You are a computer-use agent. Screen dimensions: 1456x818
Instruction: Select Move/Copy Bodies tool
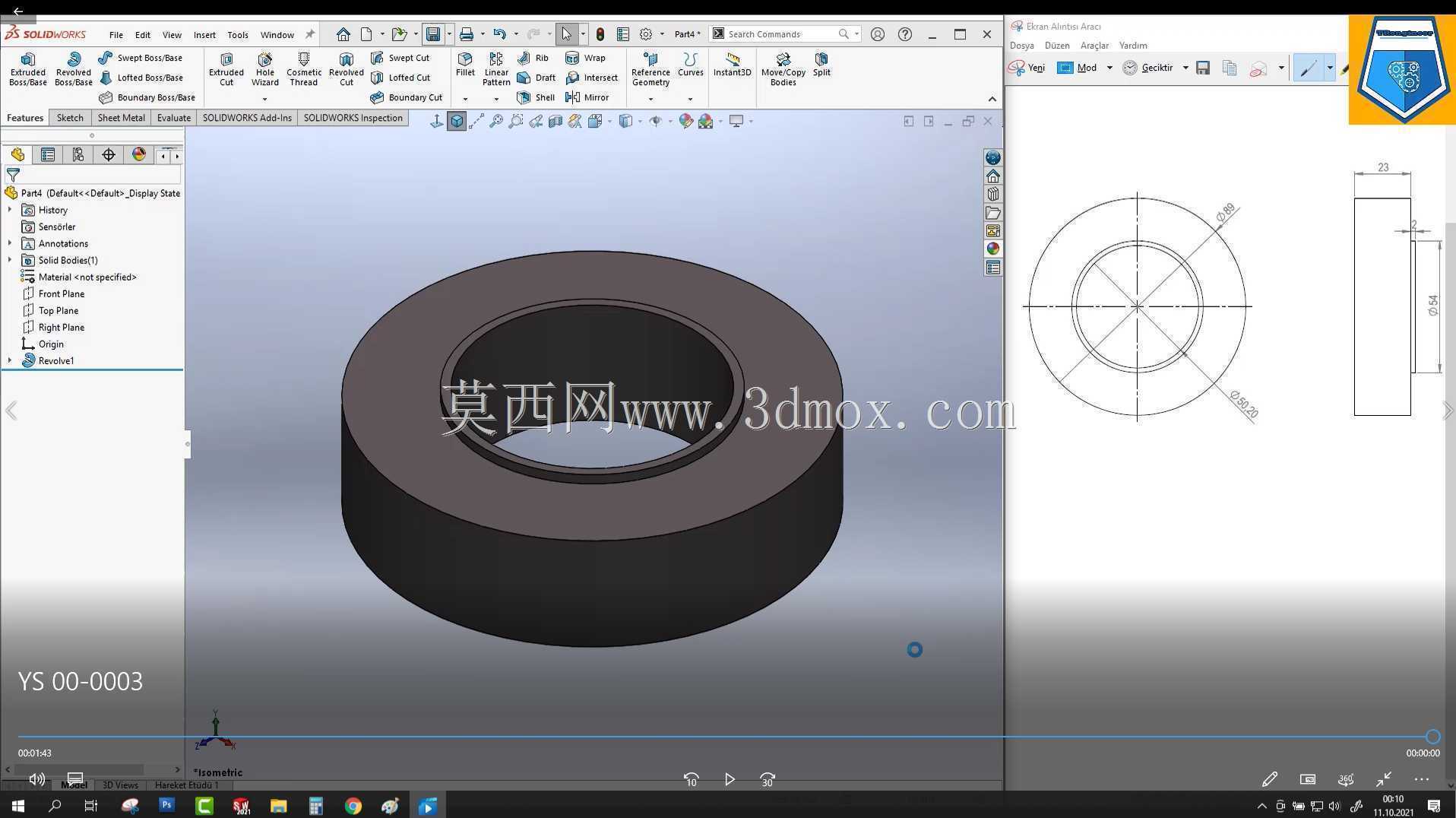click(x=783, y=69)
